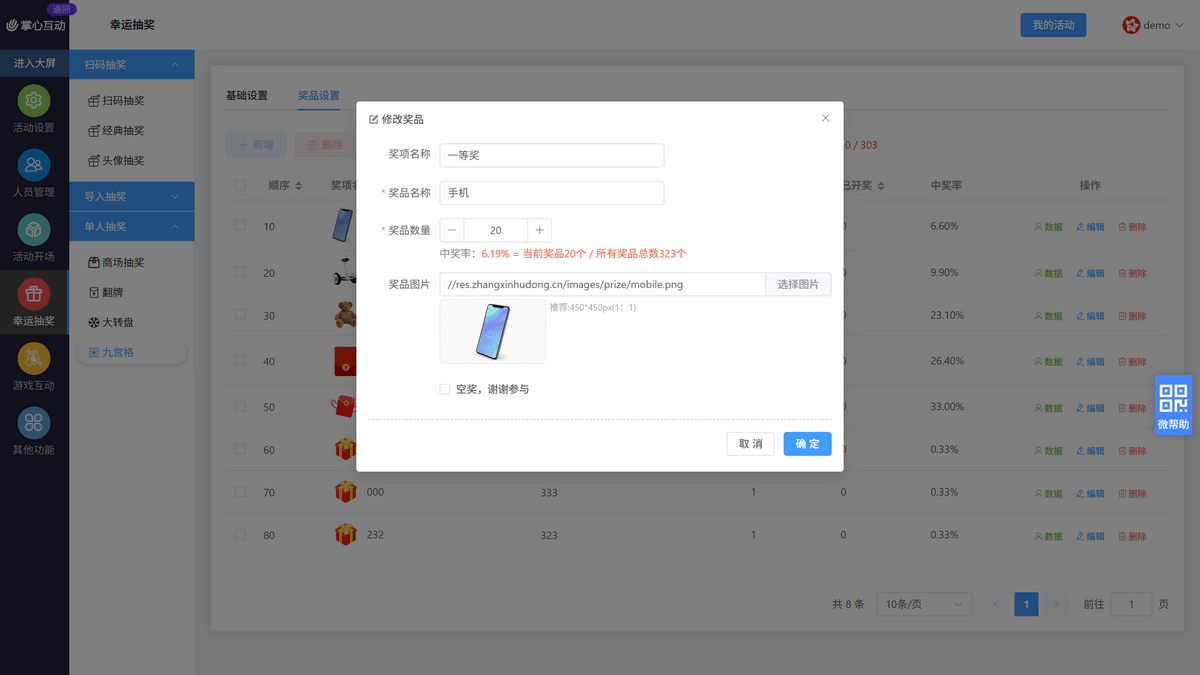Check the row 70 checkbox
The height and width of the screenshot is (675, 1200).
240,492
